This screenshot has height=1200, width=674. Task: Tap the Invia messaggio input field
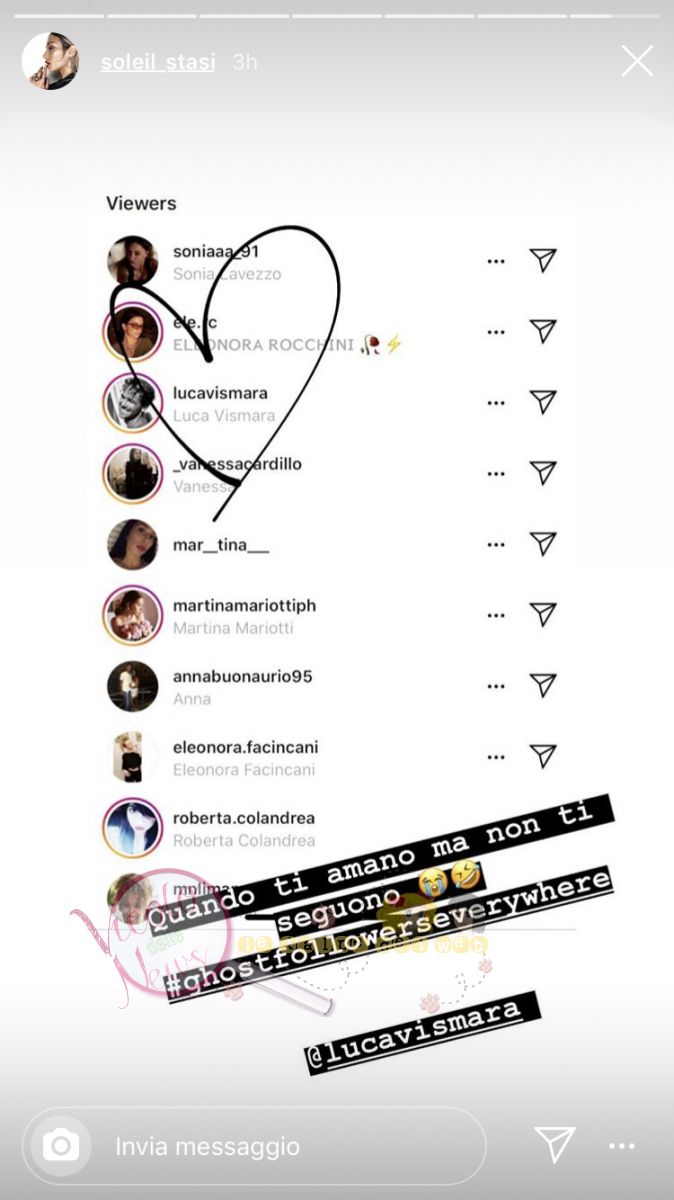[x=254, y=1146]
